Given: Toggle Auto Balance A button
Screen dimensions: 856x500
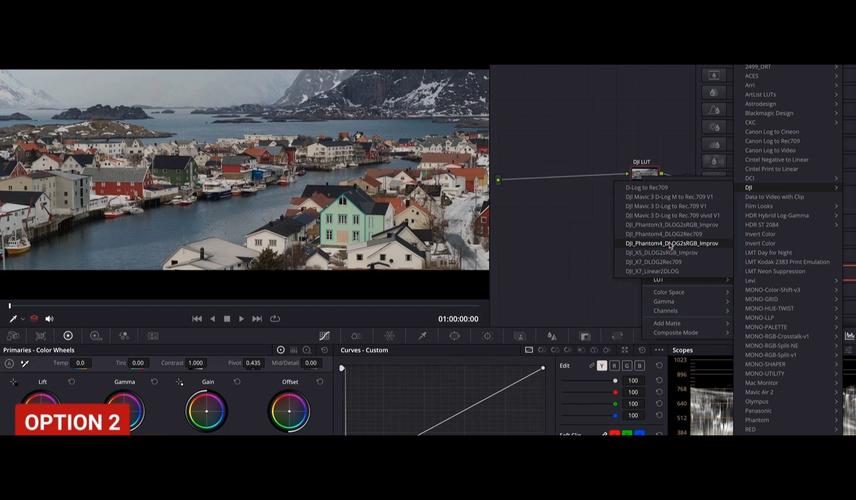Looking at the screenshot, I should click(9, 363).
